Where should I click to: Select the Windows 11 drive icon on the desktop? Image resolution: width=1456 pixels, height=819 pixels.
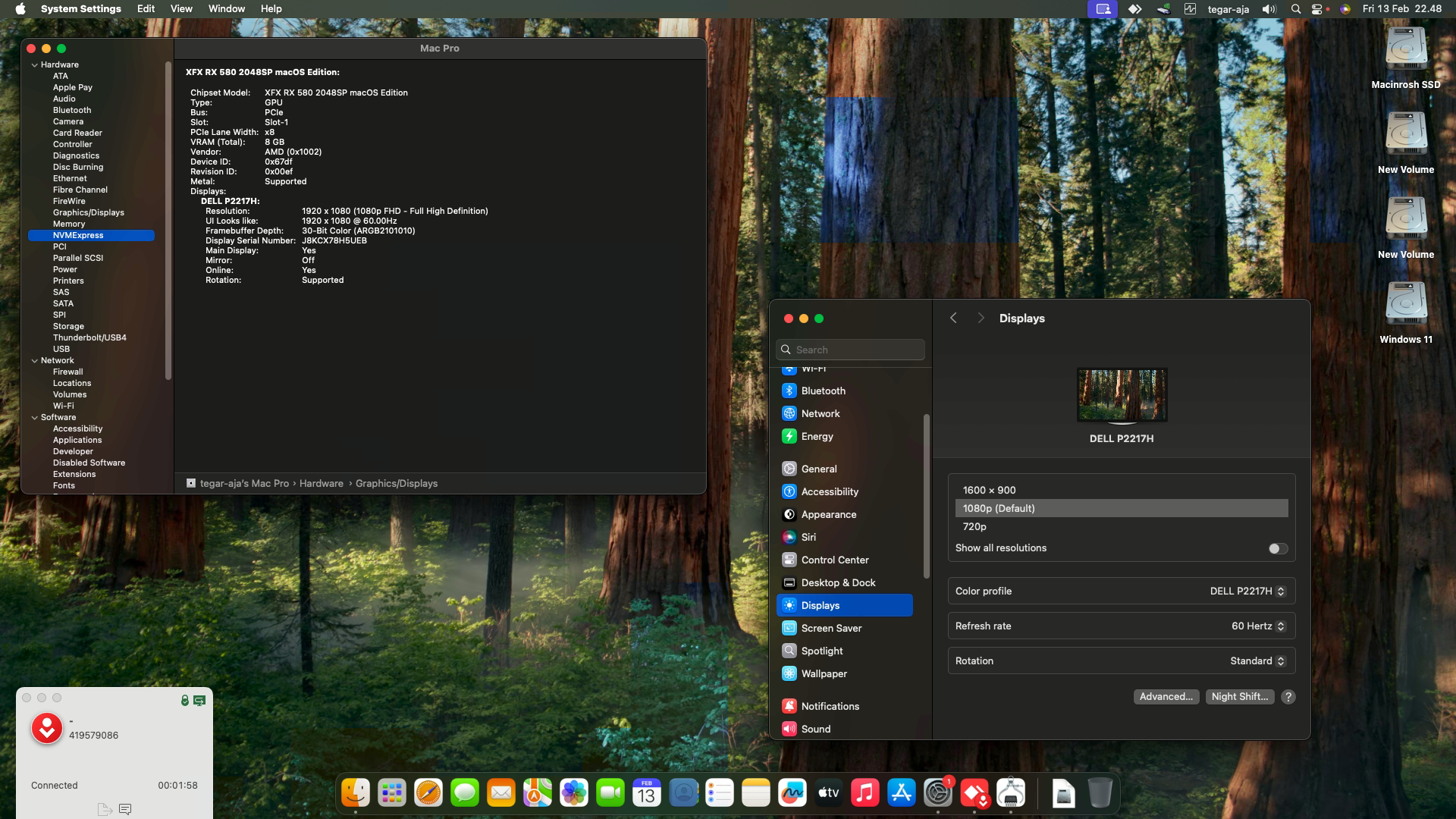[1406, 304]
